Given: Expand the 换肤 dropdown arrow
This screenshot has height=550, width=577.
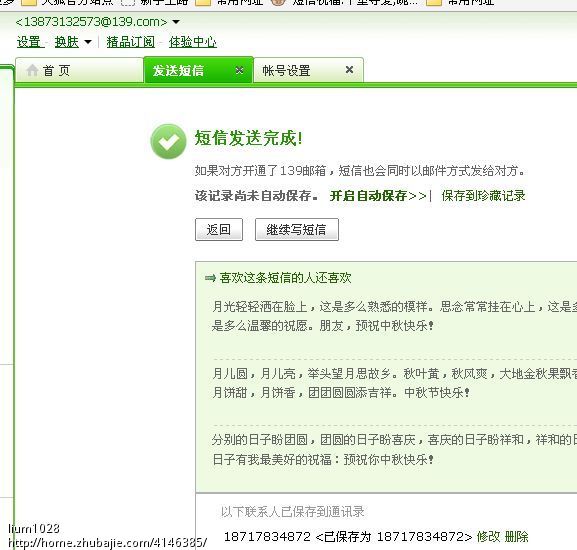Looking at the screenshot, I should click(88, 42).
